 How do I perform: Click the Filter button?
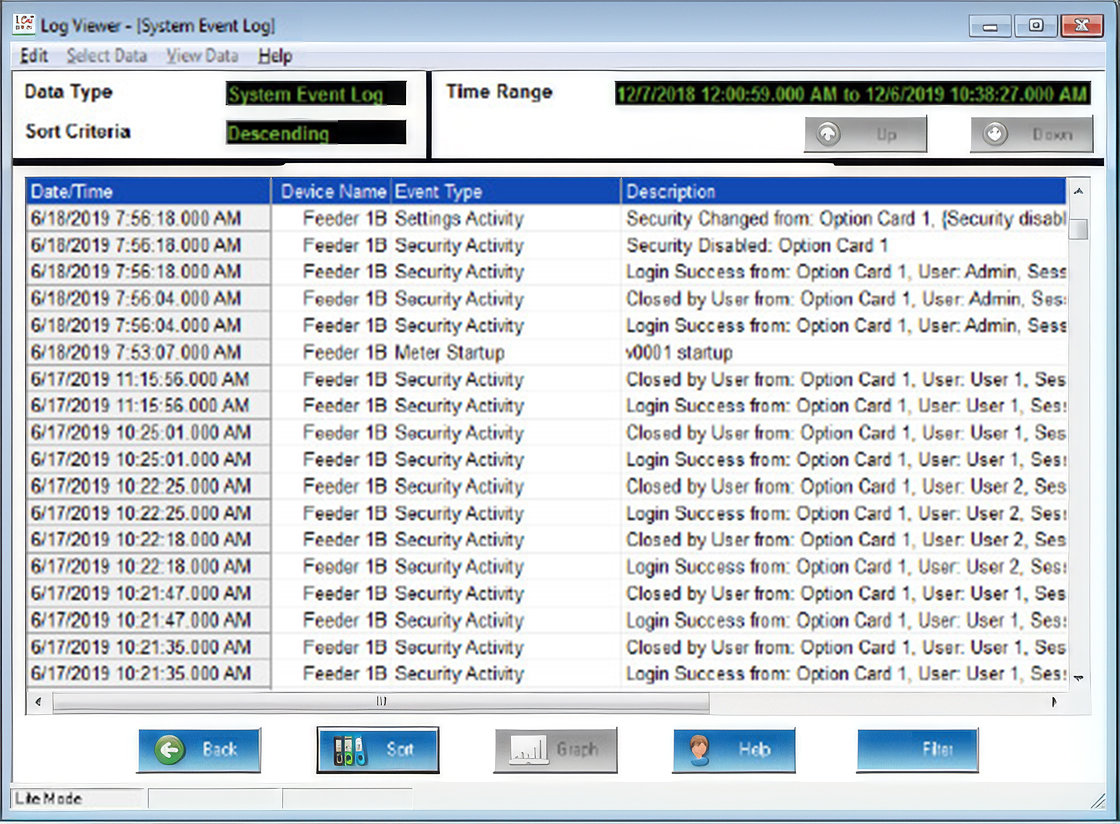click(x=917, y=750)
